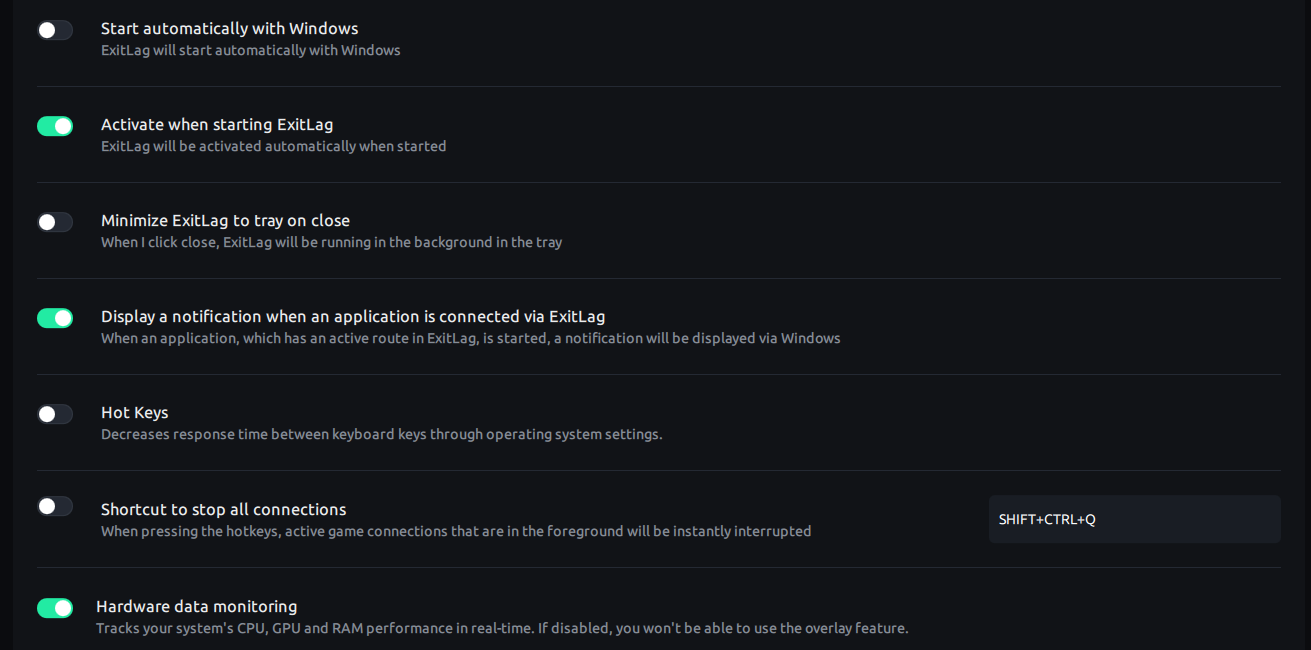Click description about CPU, GPU and RAM tracking

coord(501,628)
